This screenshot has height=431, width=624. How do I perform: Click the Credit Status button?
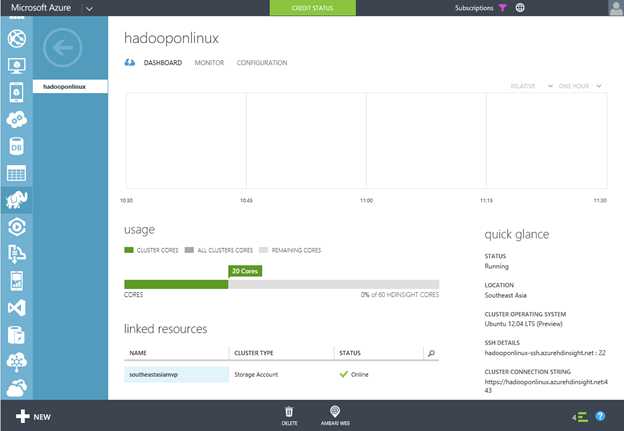313,8
